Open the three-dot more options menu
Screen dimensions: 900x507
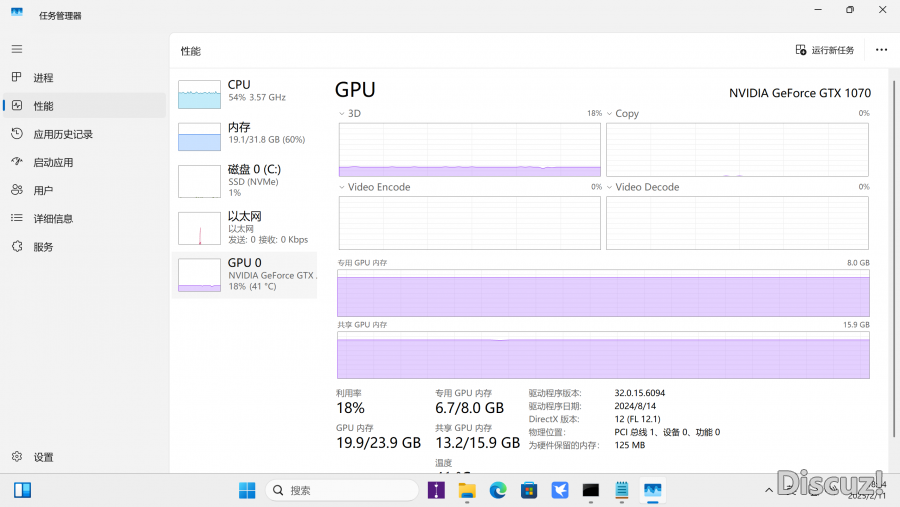[882, 50]
